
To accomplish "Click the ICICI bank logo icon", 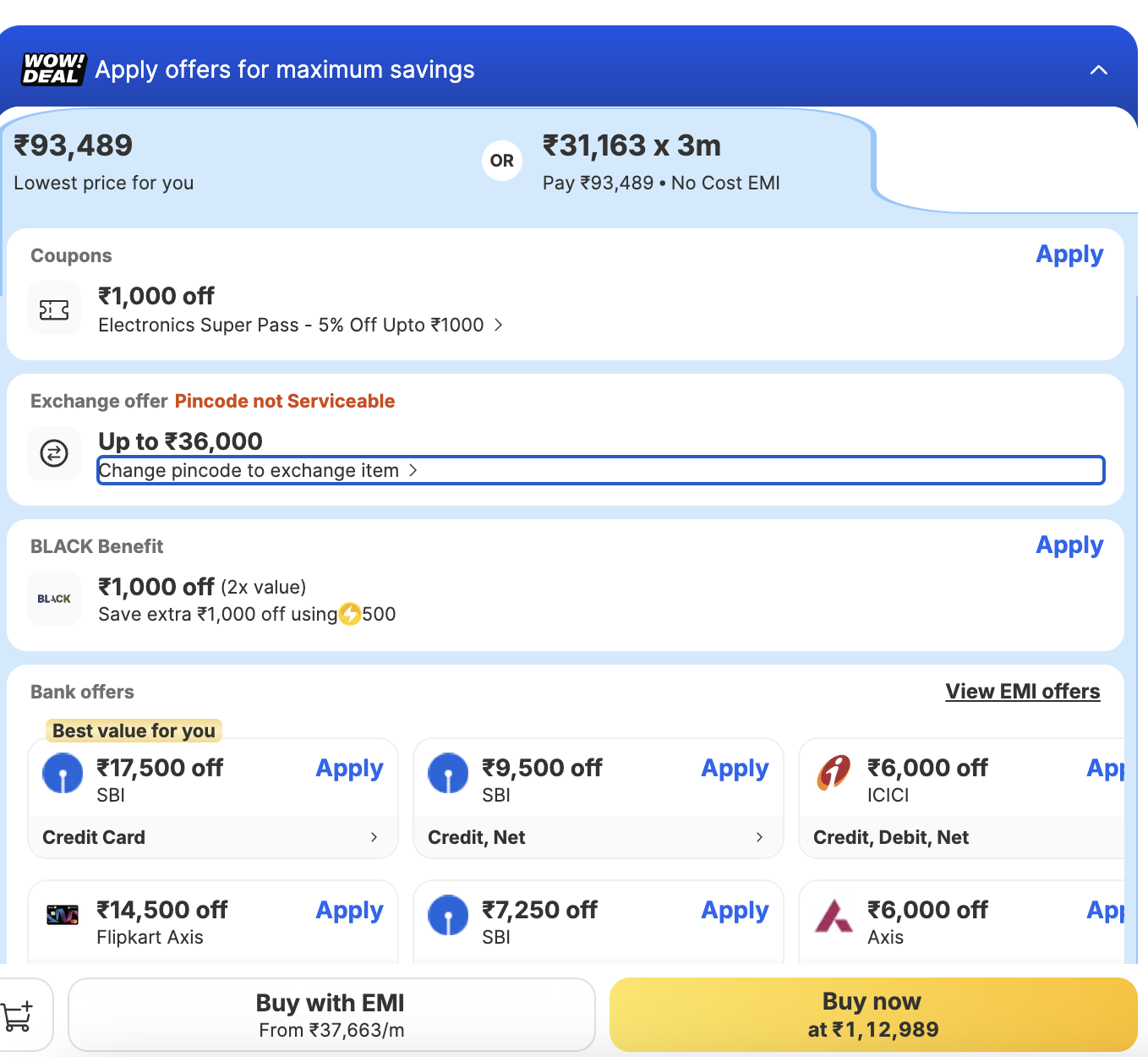I will pyautogui.click(x=834, y=772).
